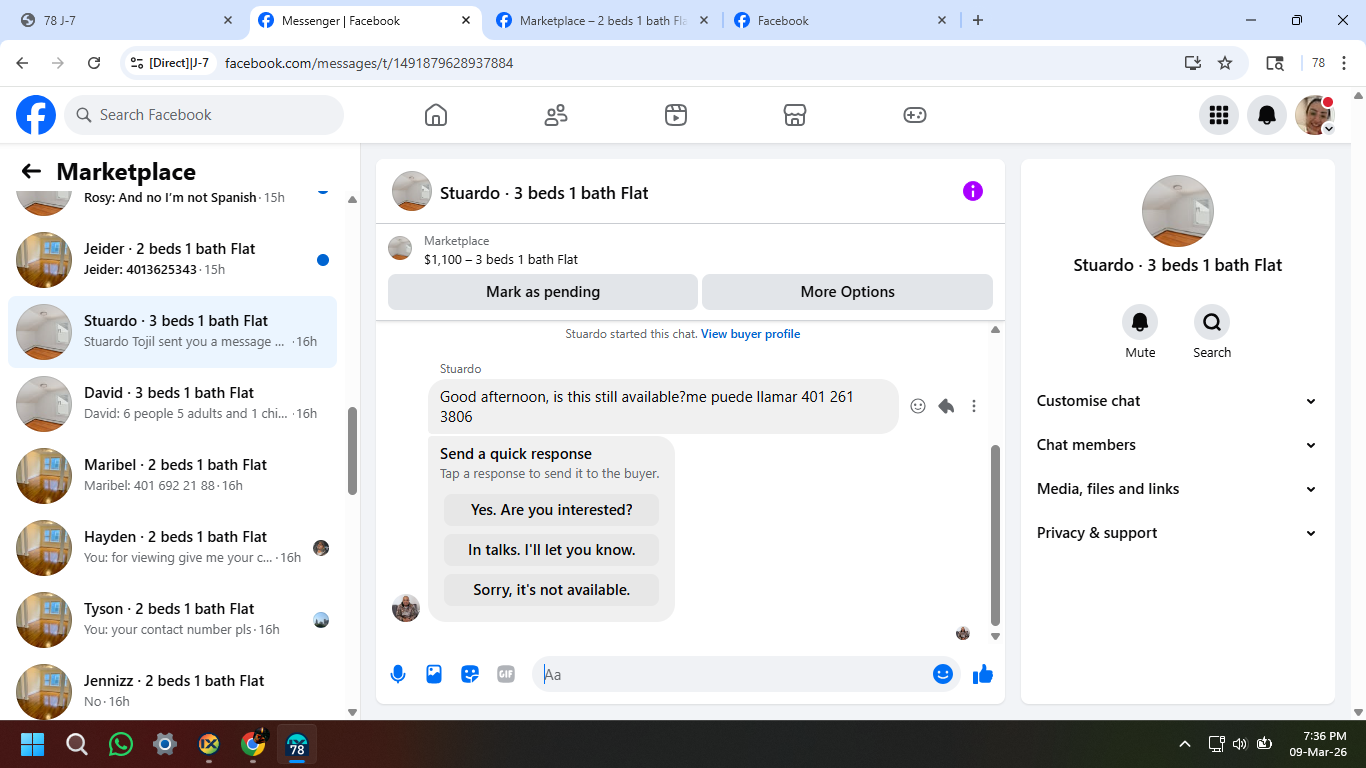Viewport: 1366px width, 768px height.
Task: Click the message thread scrollbar thumb
Action: coord(995,535)
